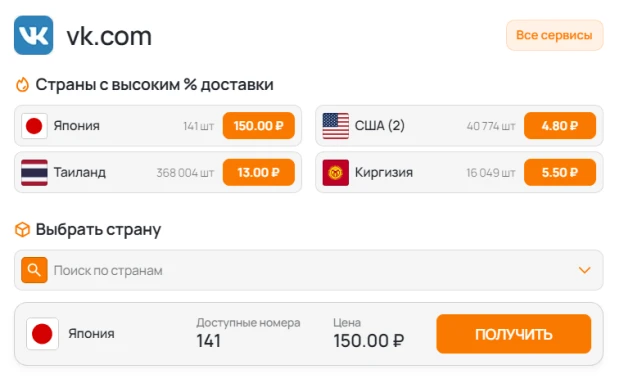Expand the country list chevron

click(x=584, y=270)
